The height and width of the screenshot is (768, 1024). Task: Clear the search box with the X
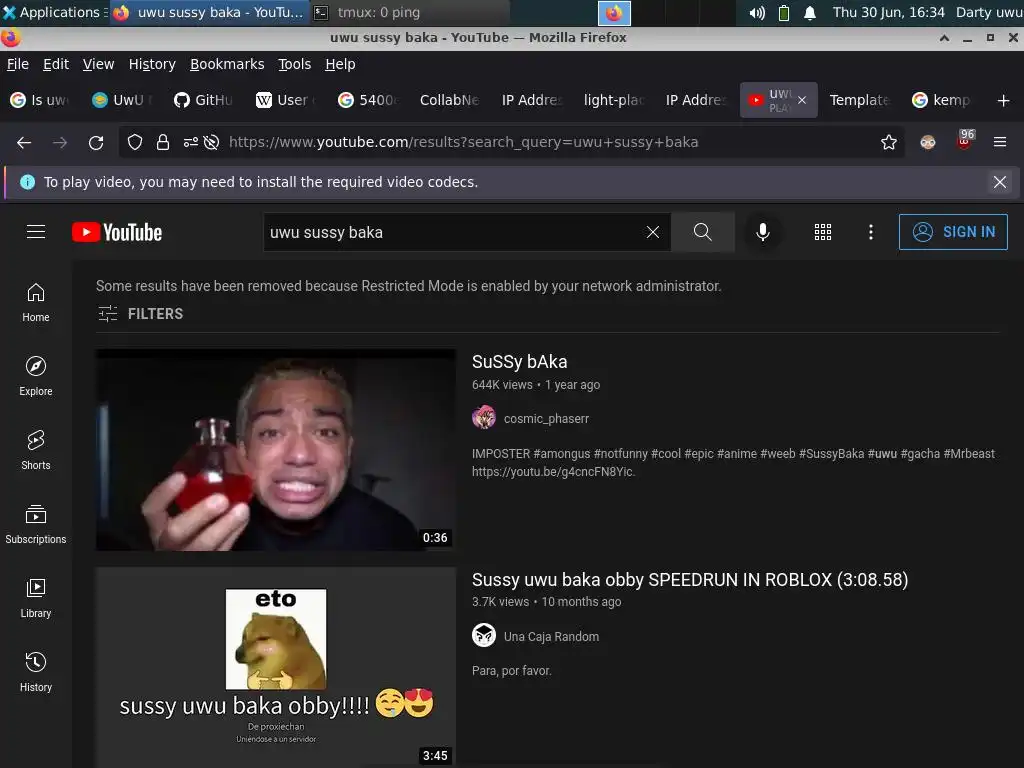(652, 232)
